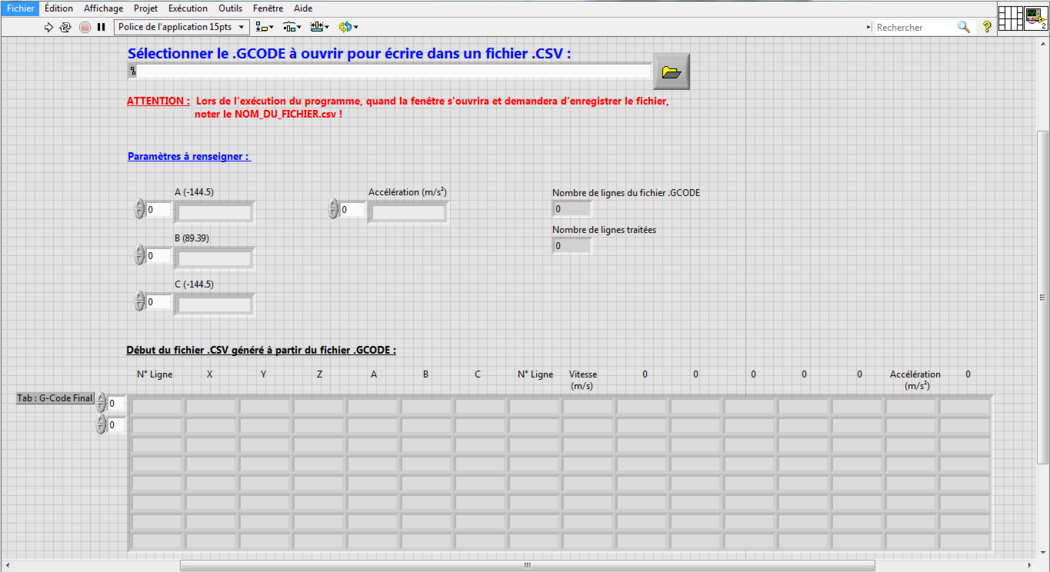
Task: Click the connector pane grid icon
Action: pyautogui.click(x=1010, y=18)
